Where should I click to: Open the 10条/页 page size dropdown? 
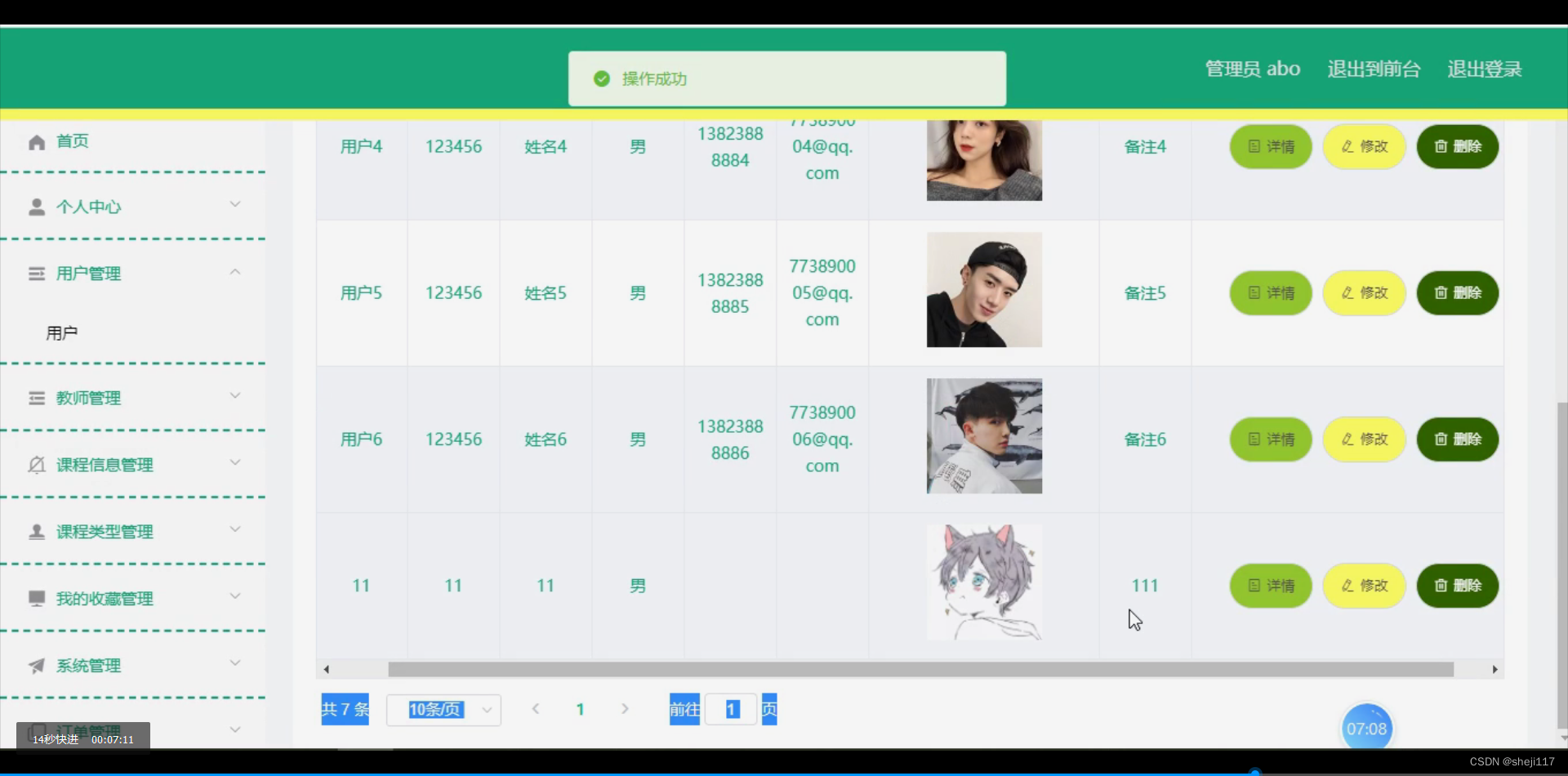443,709
